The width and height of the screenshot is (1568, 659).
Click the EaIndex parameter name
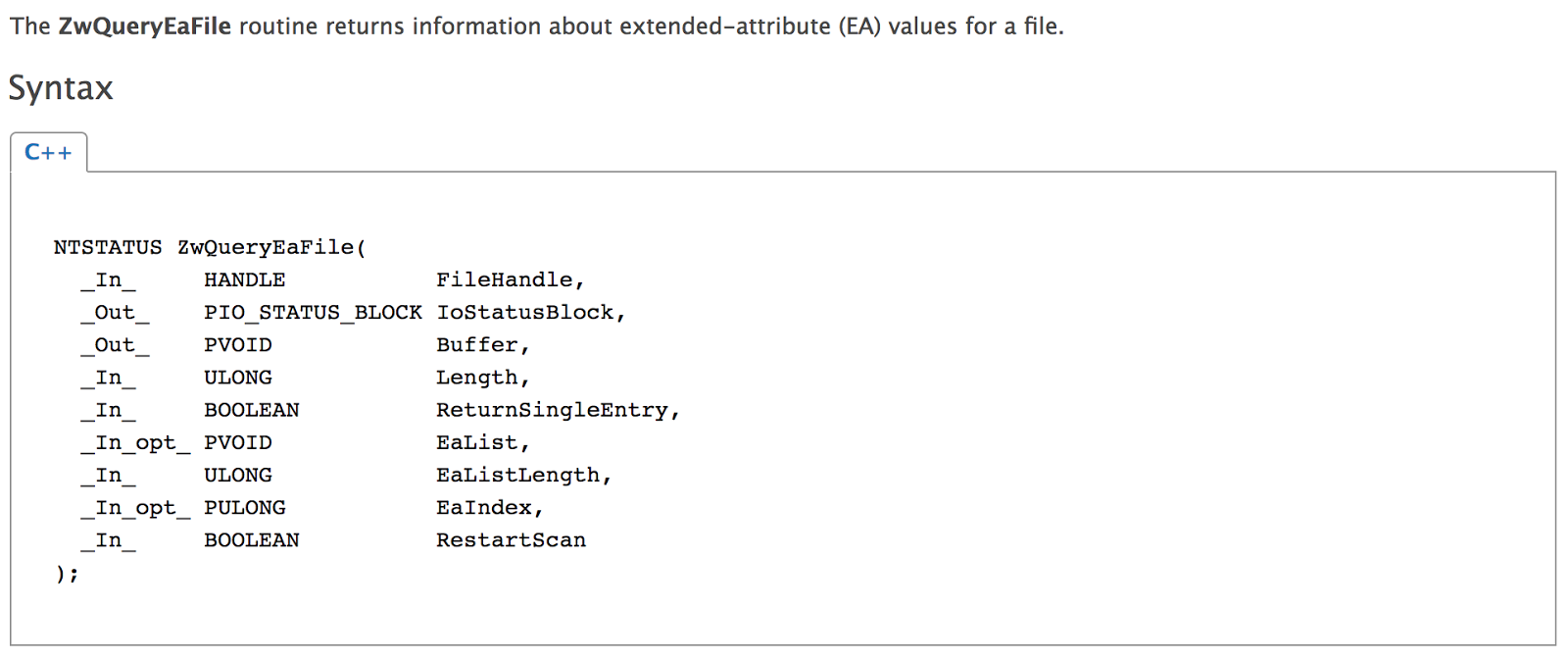(484, 507)
